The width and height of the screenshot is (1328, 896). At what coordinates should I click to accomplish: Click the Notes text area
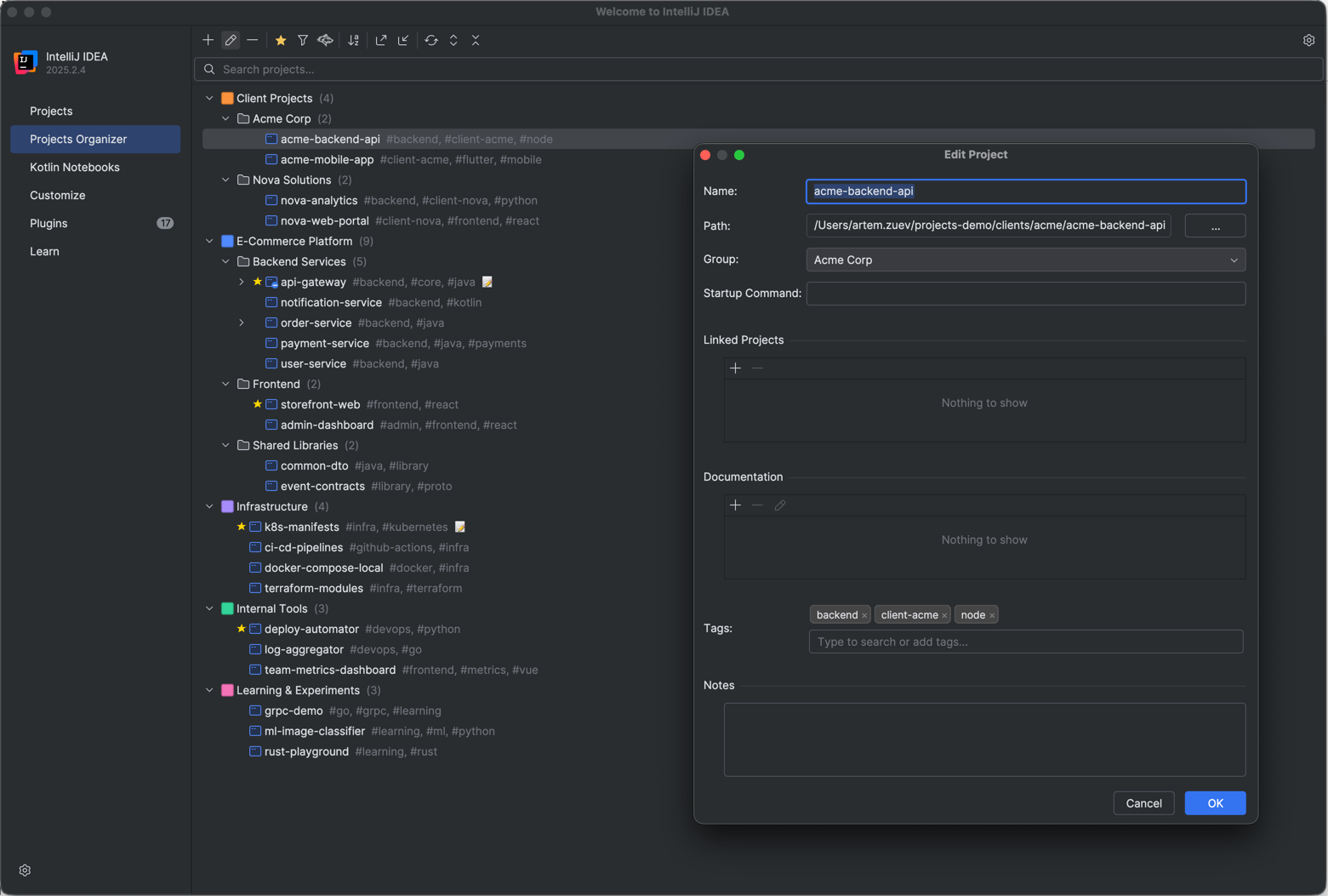(984, 739)
